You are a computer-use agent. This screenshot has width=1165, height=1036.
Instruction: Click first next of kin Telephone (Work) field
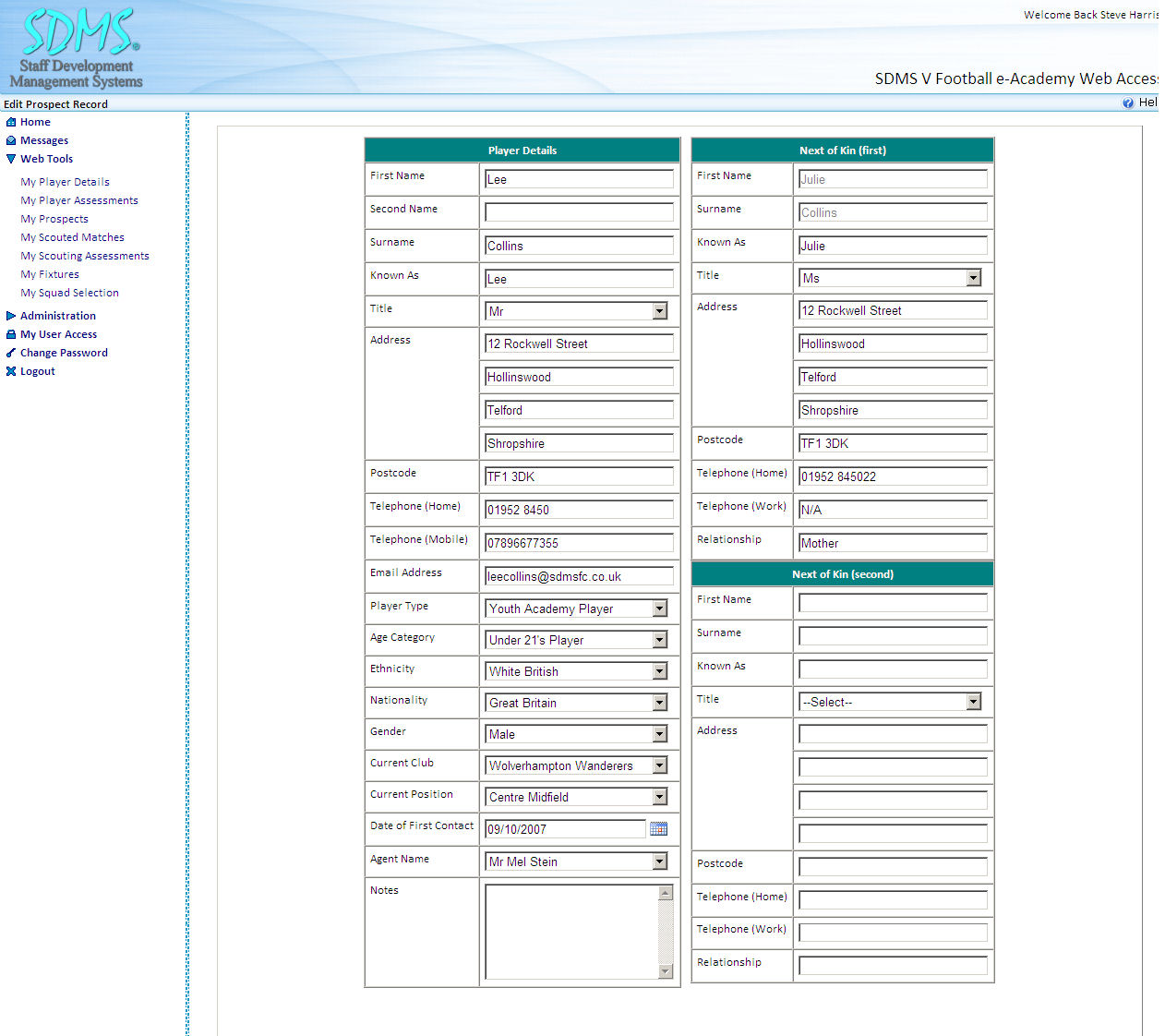click(x=894, y=510)
